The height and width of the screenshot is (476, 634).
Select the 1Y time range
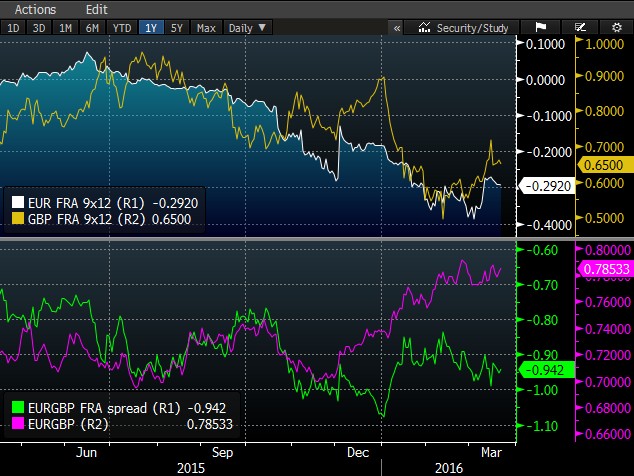tap(151, 28)
